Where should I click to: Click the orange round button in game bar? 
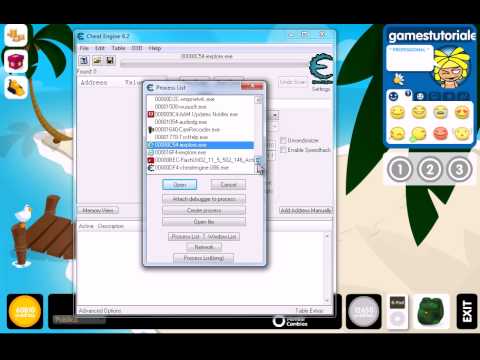(x=25, y=311)
